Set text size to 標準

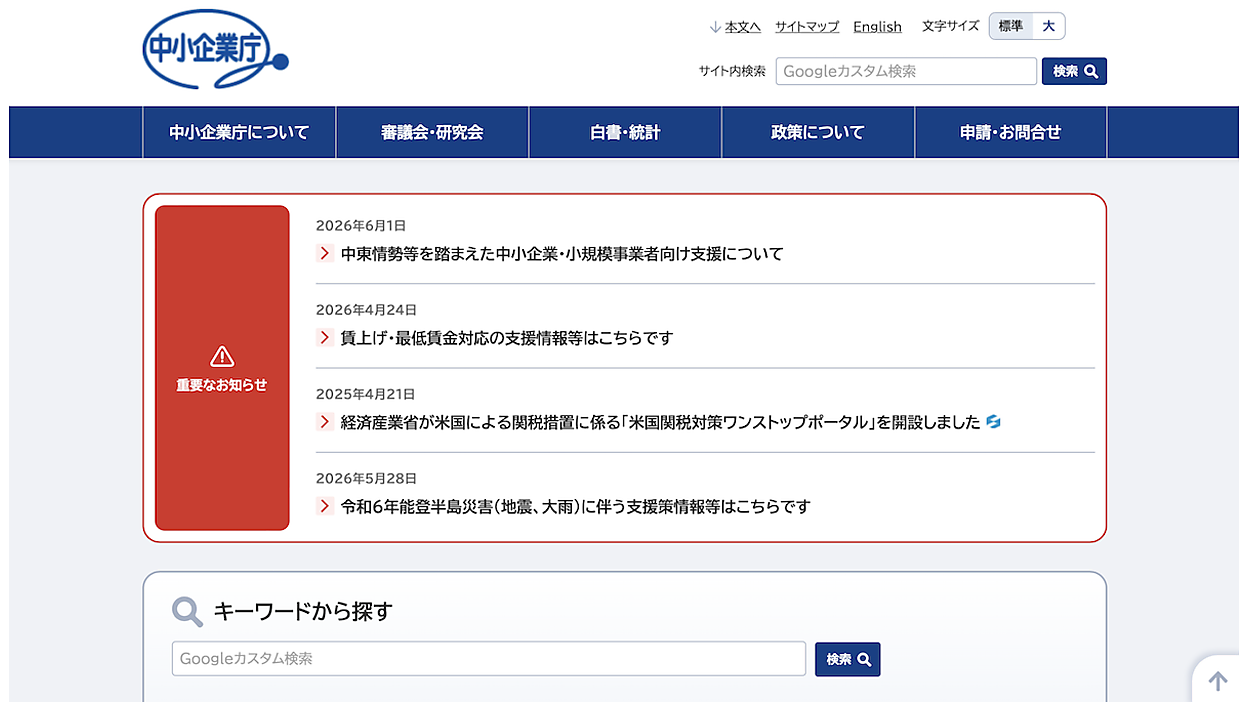pos(1011,26)
